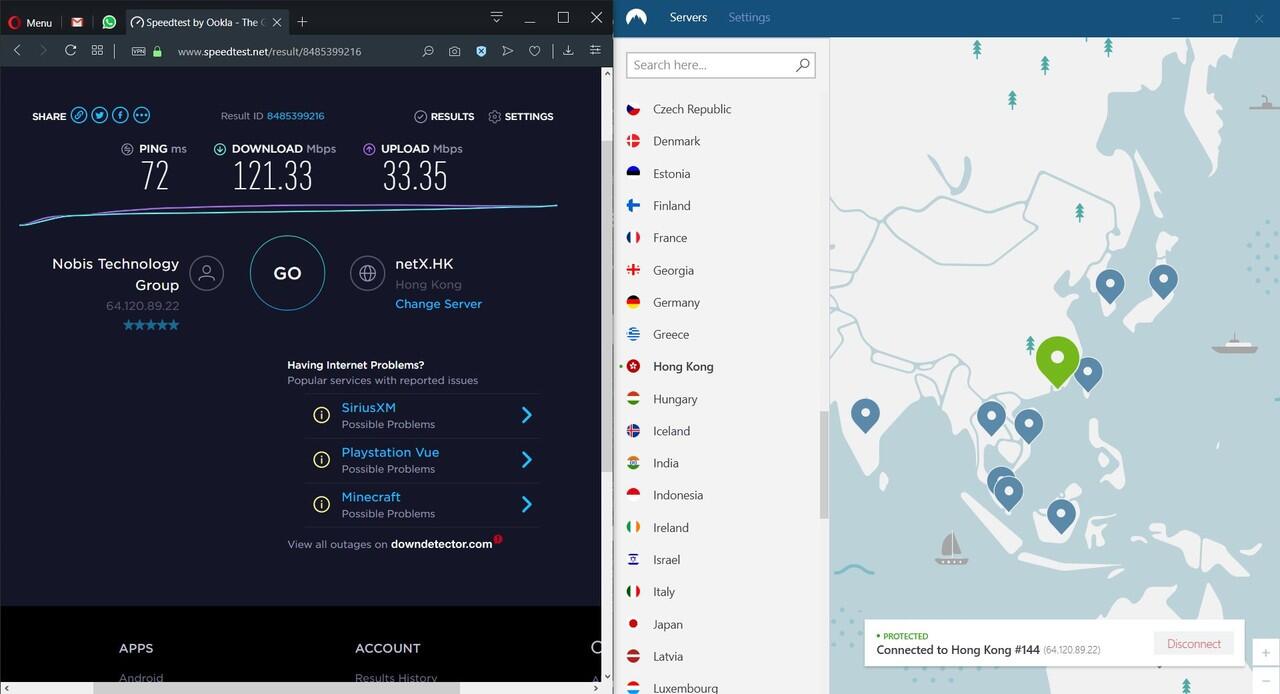Click the Nobis Technology user icon
The width and height of the screenshot is (1280, 694).
[x=207, y=273]
